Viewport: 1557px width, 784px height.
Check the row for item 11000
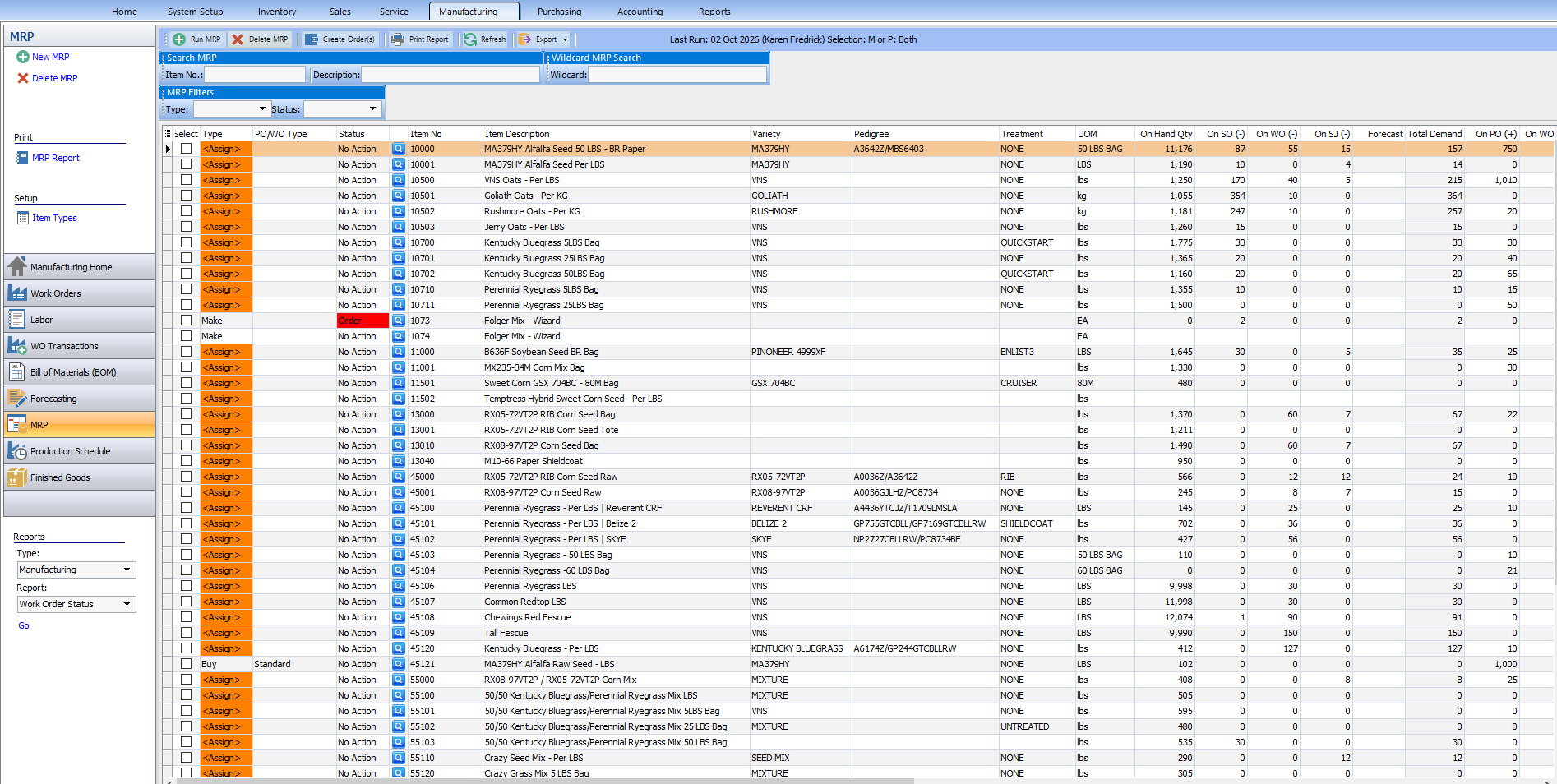coord(187,352)
